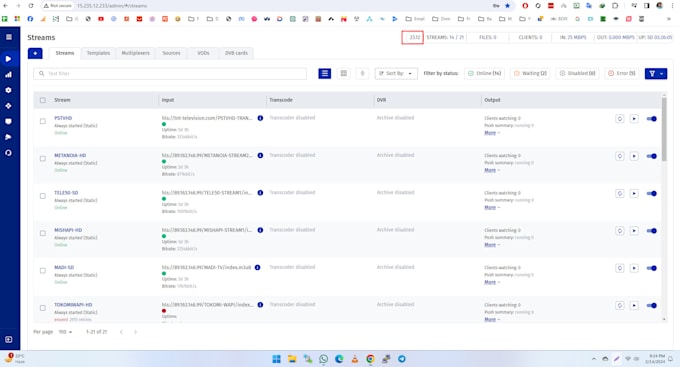The height and width of the screenshot is (367, 680).
Task: Click info icon next to PSTVHD input URL
Action: (260, 118)
